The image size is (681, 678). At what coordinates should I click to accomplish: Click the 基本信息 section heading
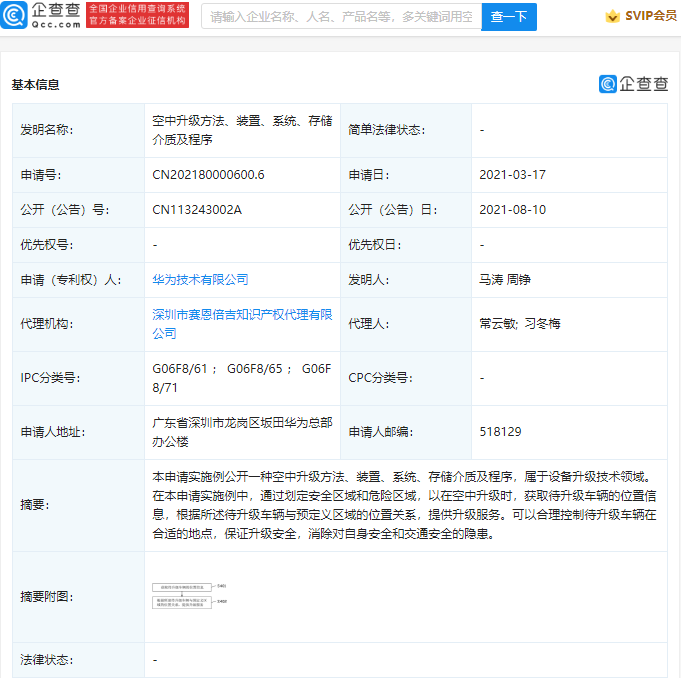coord(35,85)
